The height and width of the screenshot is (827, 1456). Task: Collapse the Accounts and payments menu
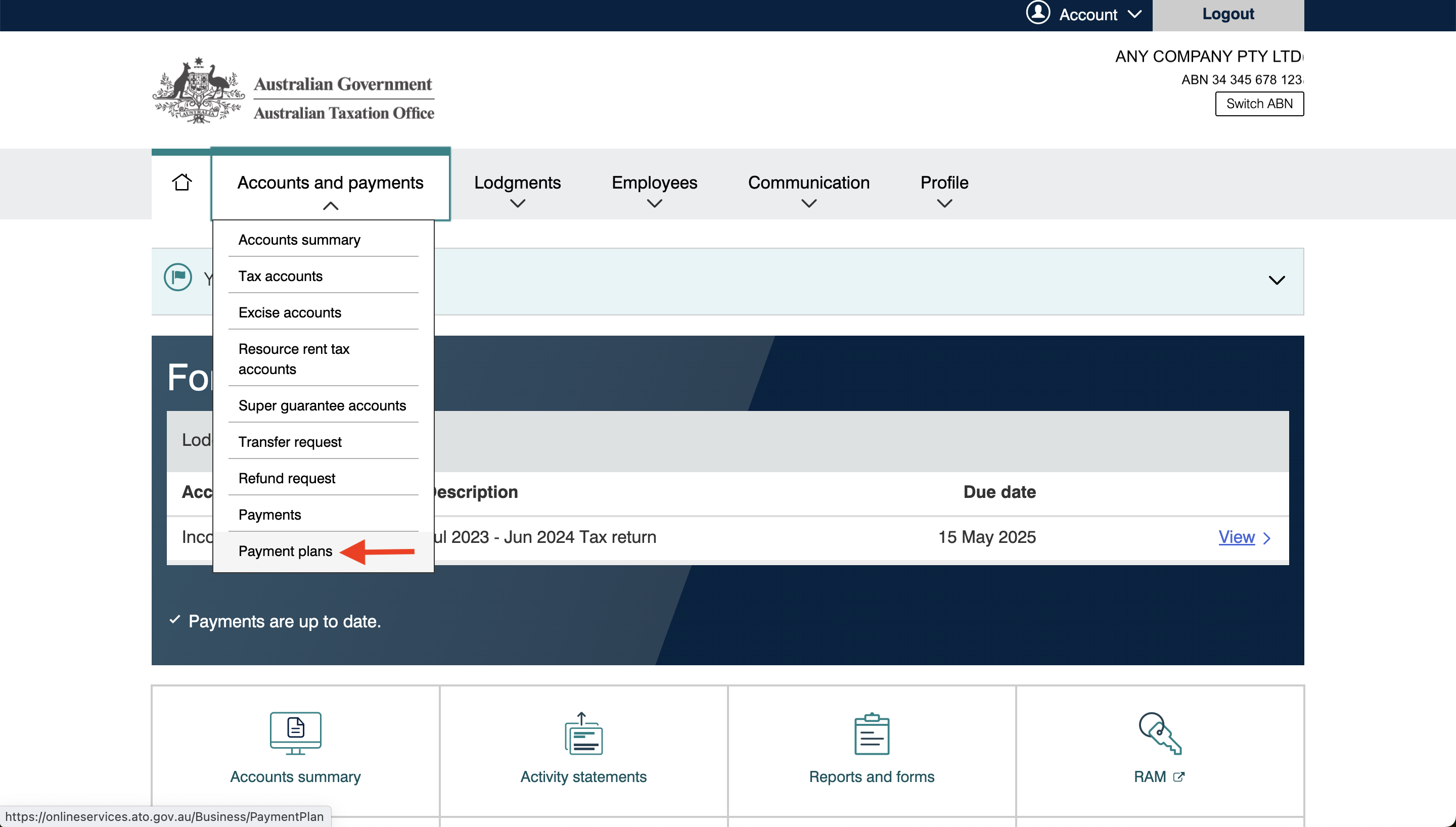[x=331, y=206]
